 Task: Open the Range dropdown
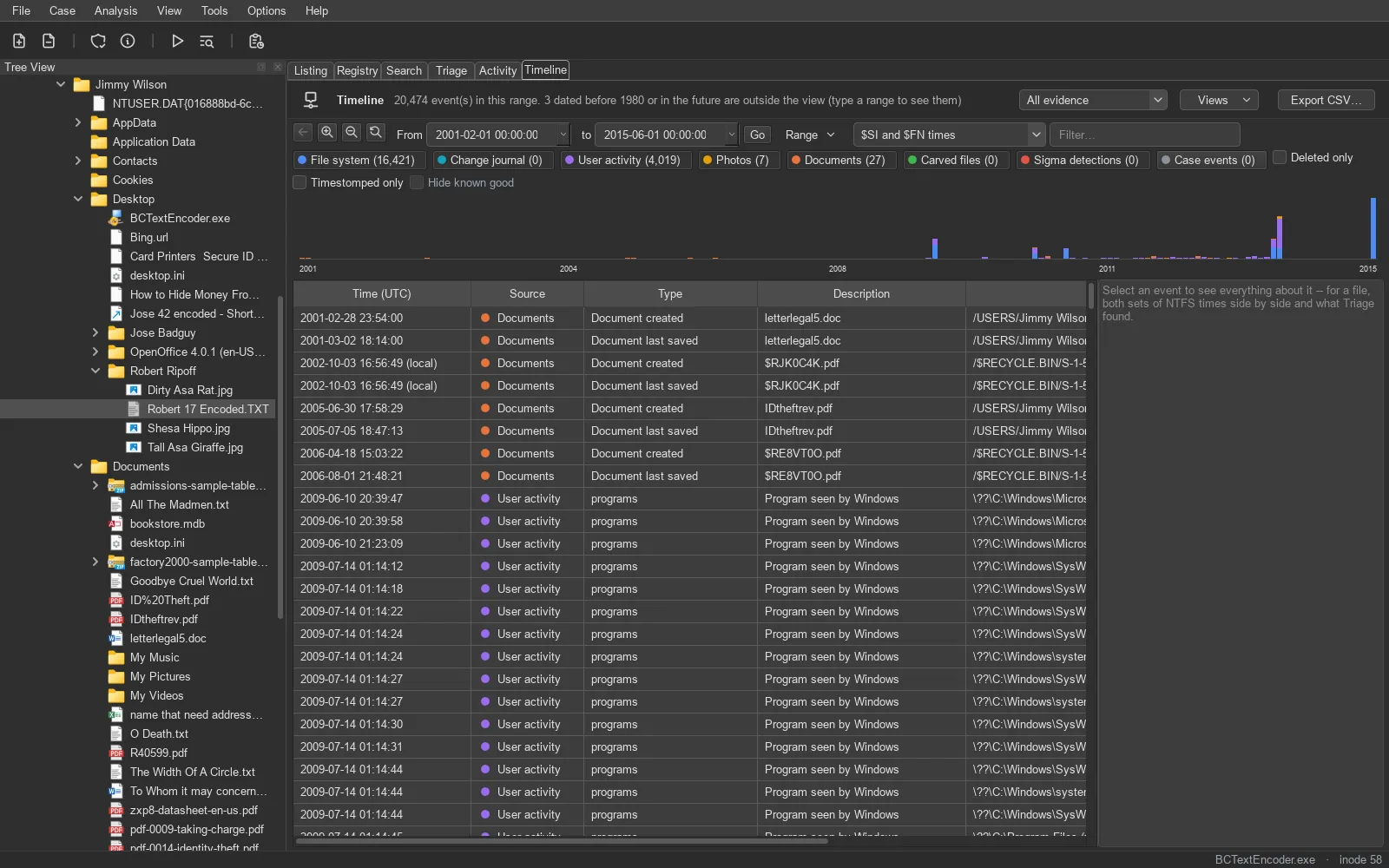coord(810,135)
